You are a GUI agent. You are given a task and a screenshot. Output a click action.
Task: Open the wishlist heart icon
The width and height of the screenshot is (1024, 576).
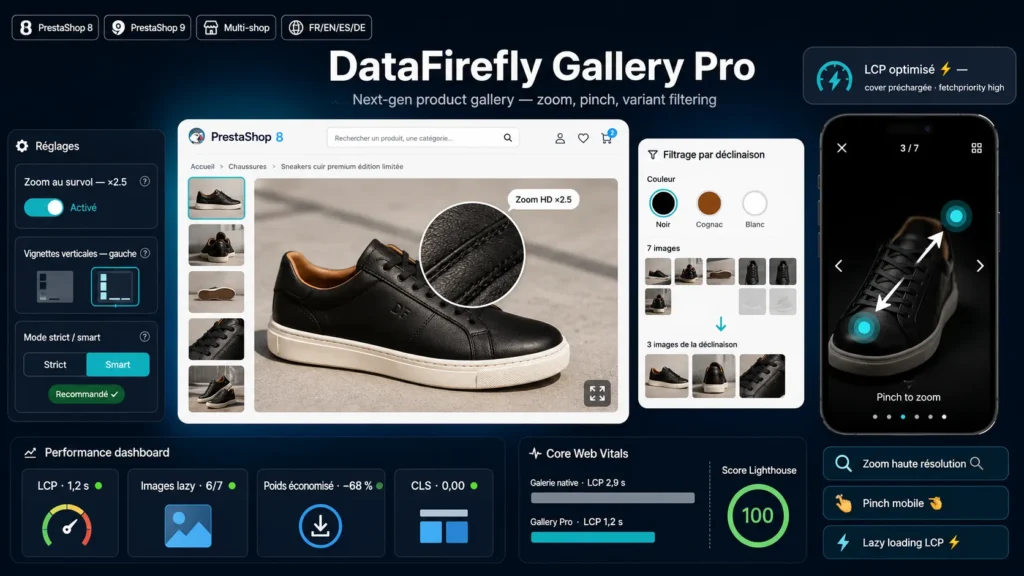click(583, 138)
